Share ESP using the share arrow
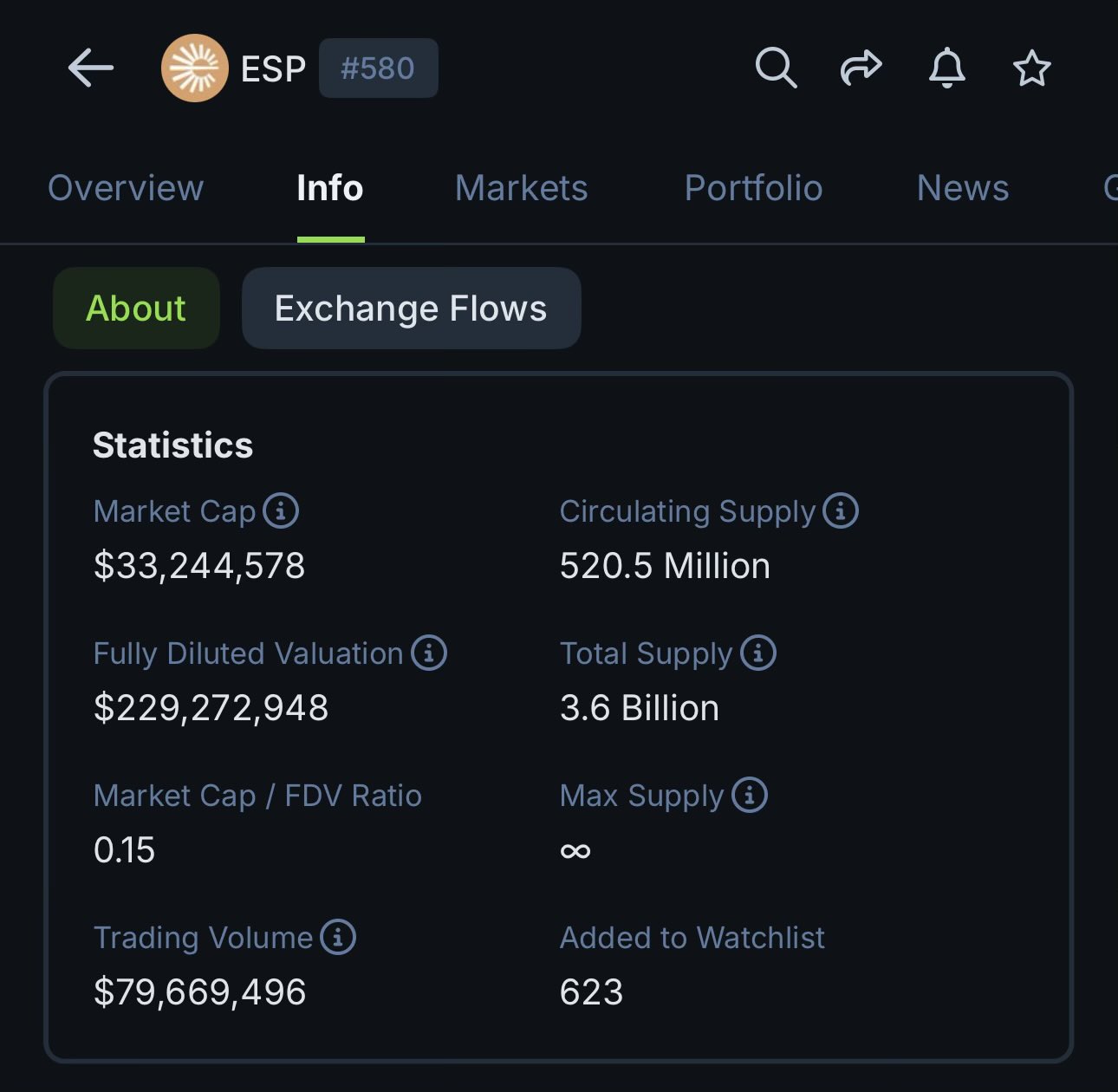1118x1092 pixels. [861, 68]
